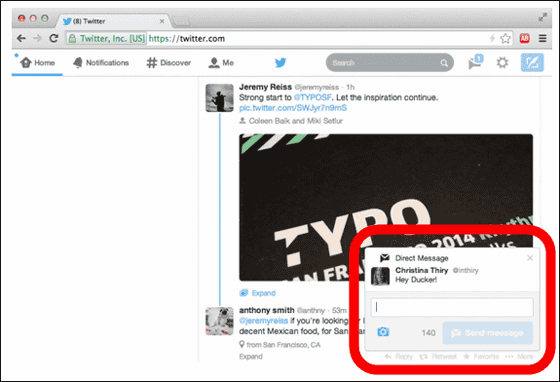
Task: Open Discover tab
Action: tap(169, 63)
